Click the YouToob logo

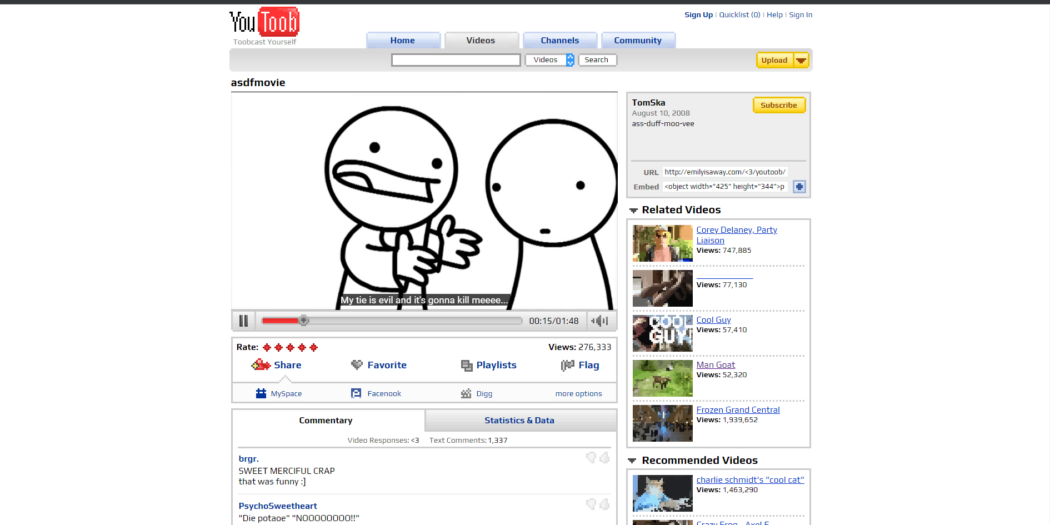[264, 22]
